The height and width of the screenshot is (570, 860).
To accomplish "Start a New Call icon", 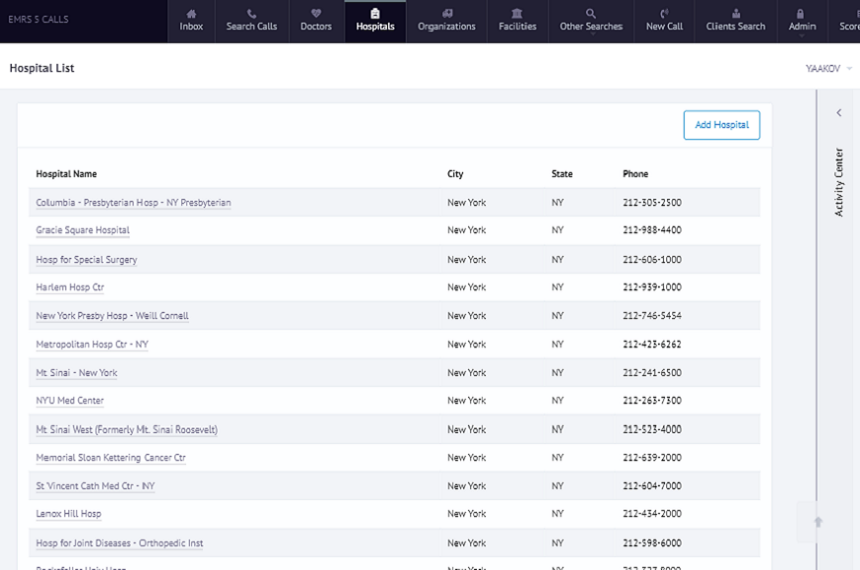I will click(x=664, y=13).
